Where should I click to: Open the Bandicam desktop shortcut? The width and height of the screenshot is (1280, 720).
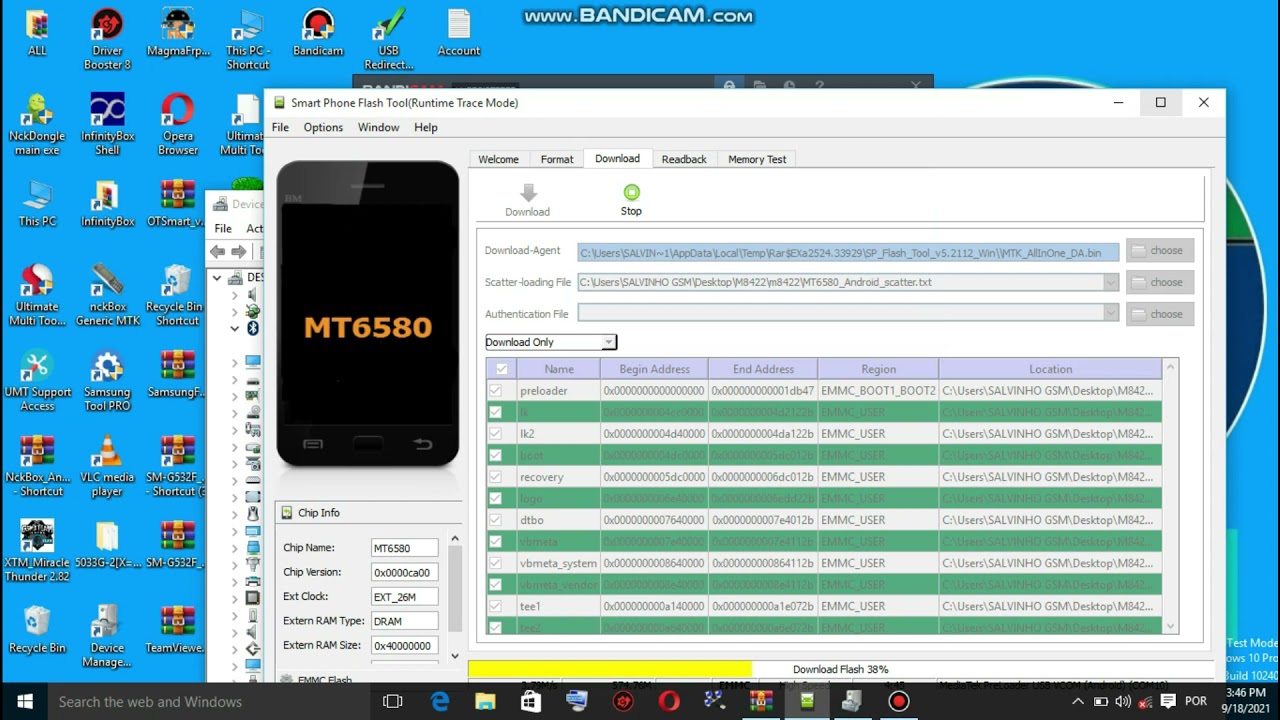click(318, 33)
